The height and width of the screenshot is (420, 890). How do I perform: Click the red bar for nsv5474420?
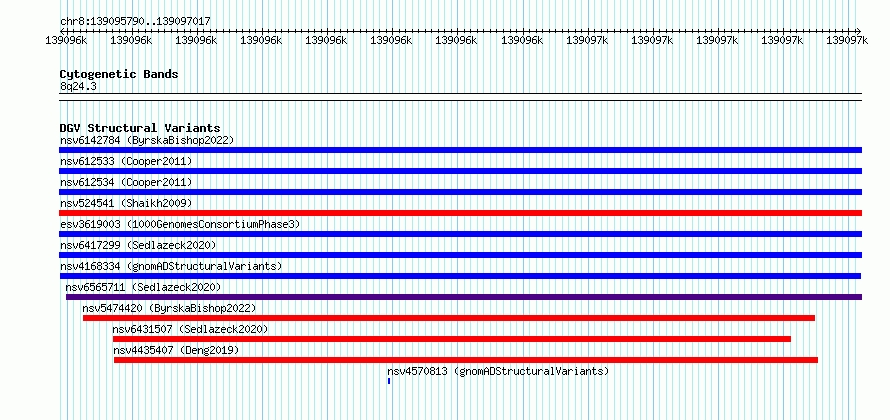tap(449, 318)
